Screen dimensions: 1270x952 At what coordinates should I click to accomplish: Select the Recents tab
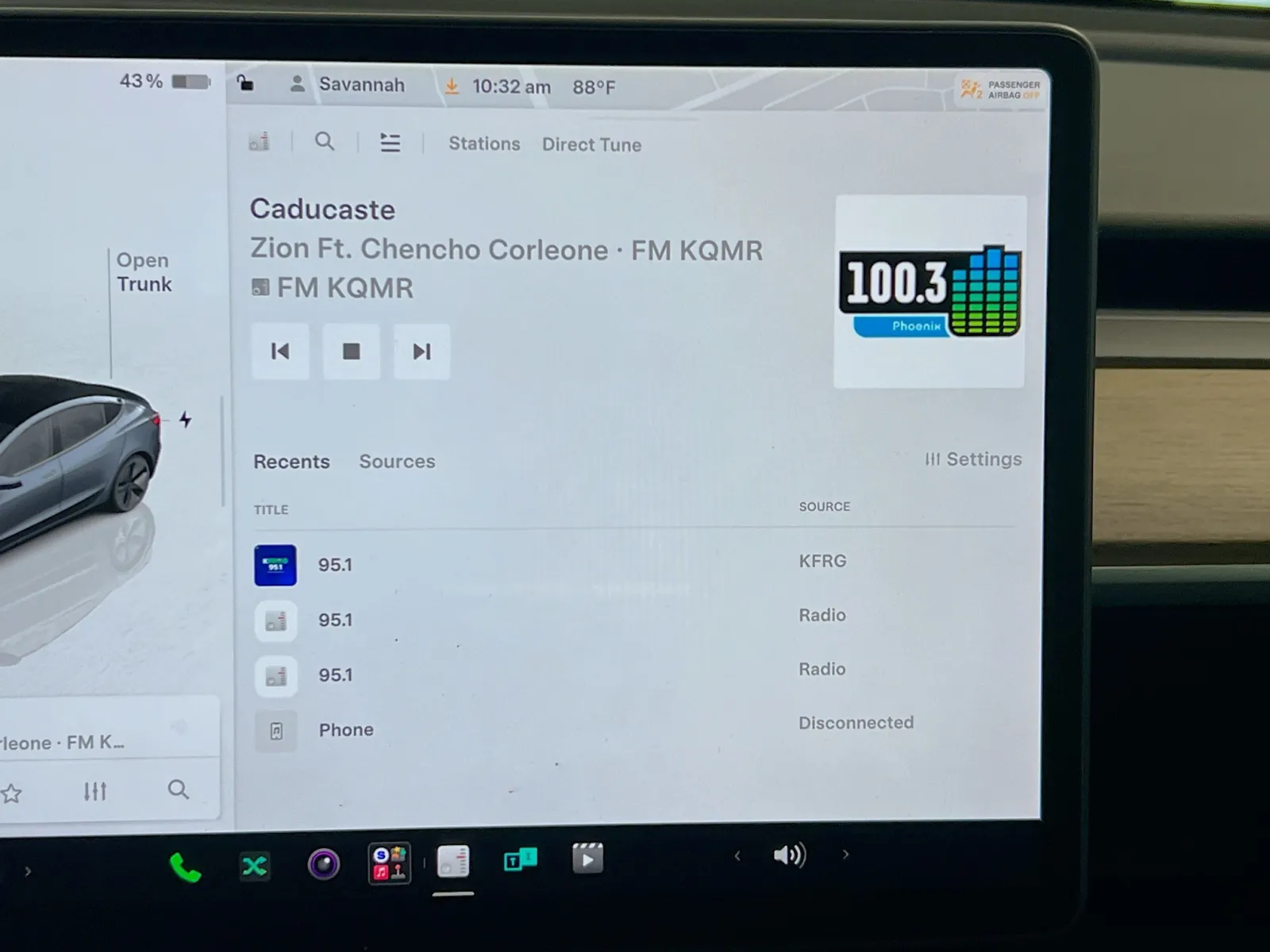[291, 462]
